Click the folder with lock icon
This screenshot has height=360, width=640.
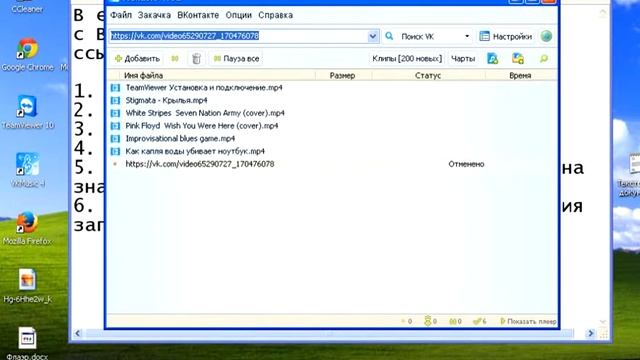tap(518, 58)
